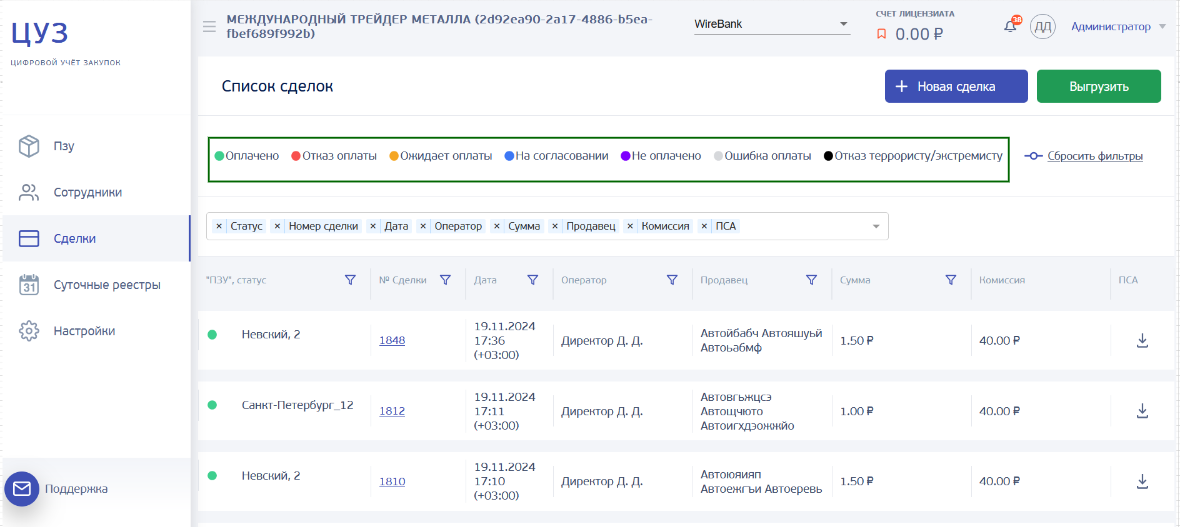Viewport: 1180px width, 527px height.
Task: Click green status dot of deal 1848
Action: 212,335
